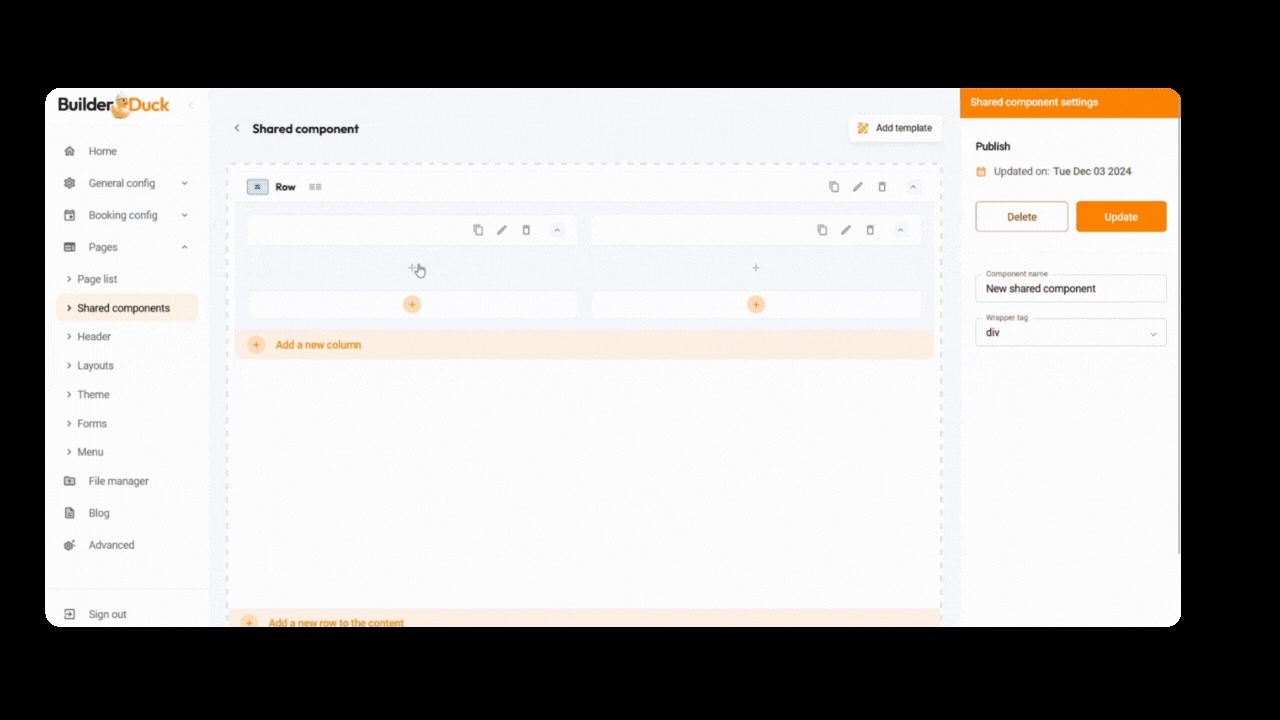Click the Component name input field
Screen dimensions: 1280x720
1070,289
